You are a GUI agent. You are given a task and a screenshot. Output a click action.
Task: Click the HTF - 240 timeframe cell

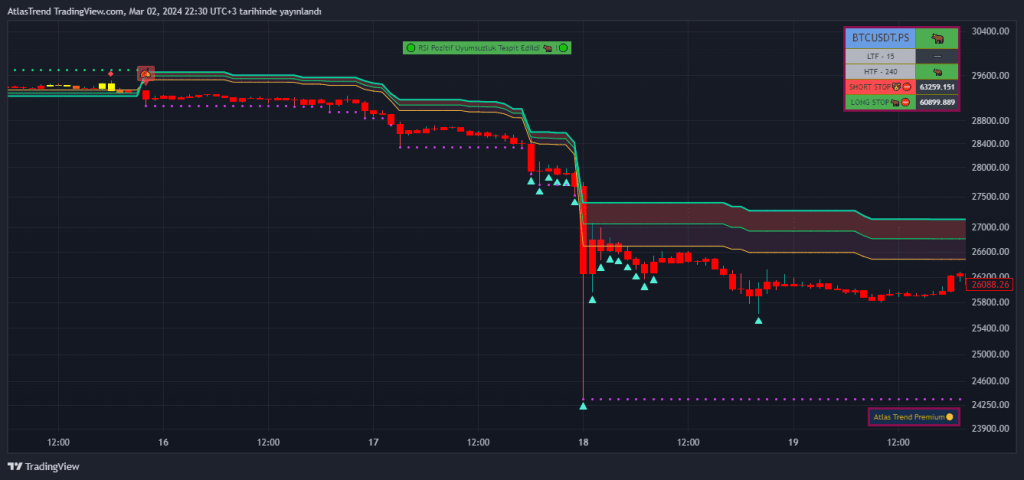tap(880, 72)
